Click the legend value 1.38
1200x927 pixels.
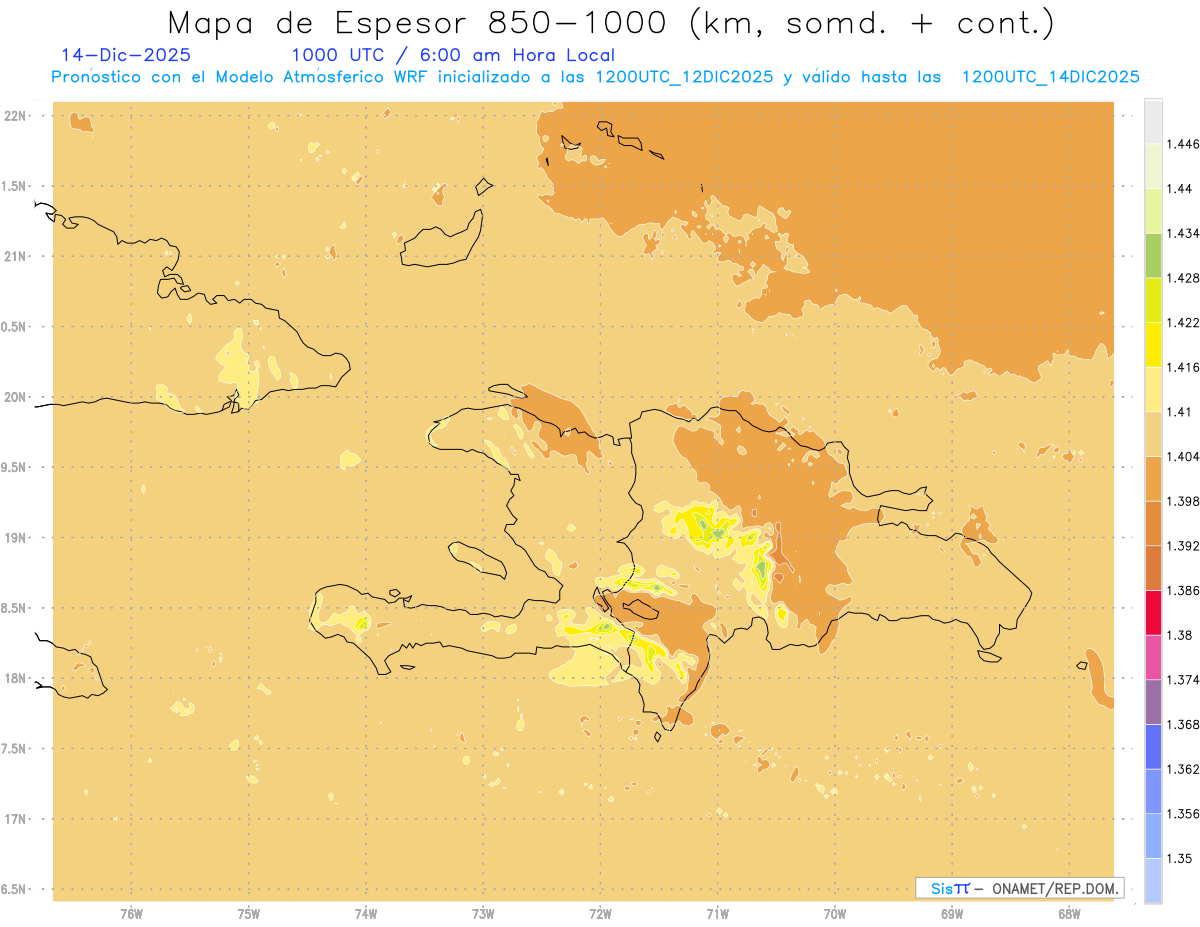[x=1179, y=635]
